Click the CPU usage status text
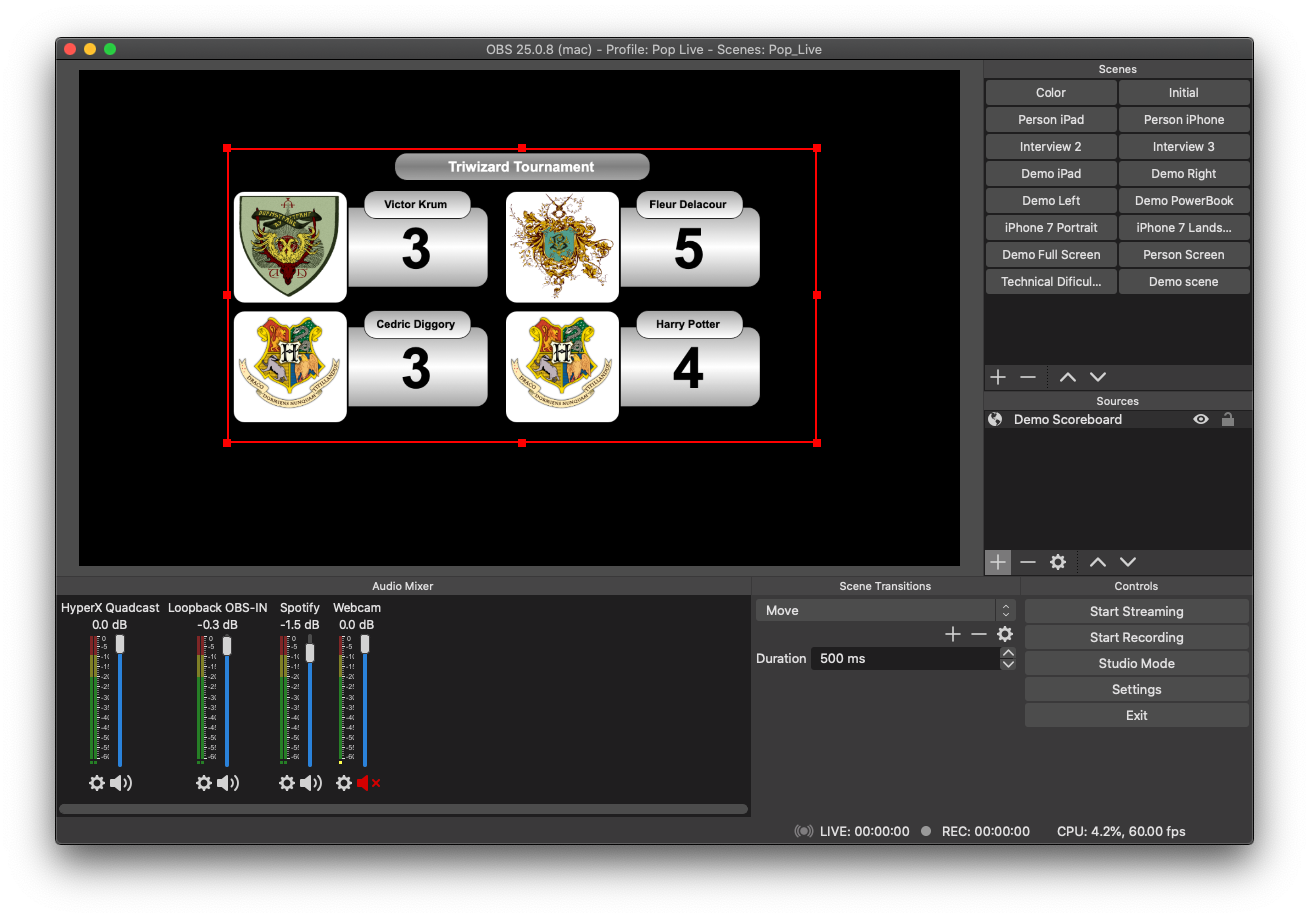The height and width of the screenshot is (918, 1309). pos(1121,831)
